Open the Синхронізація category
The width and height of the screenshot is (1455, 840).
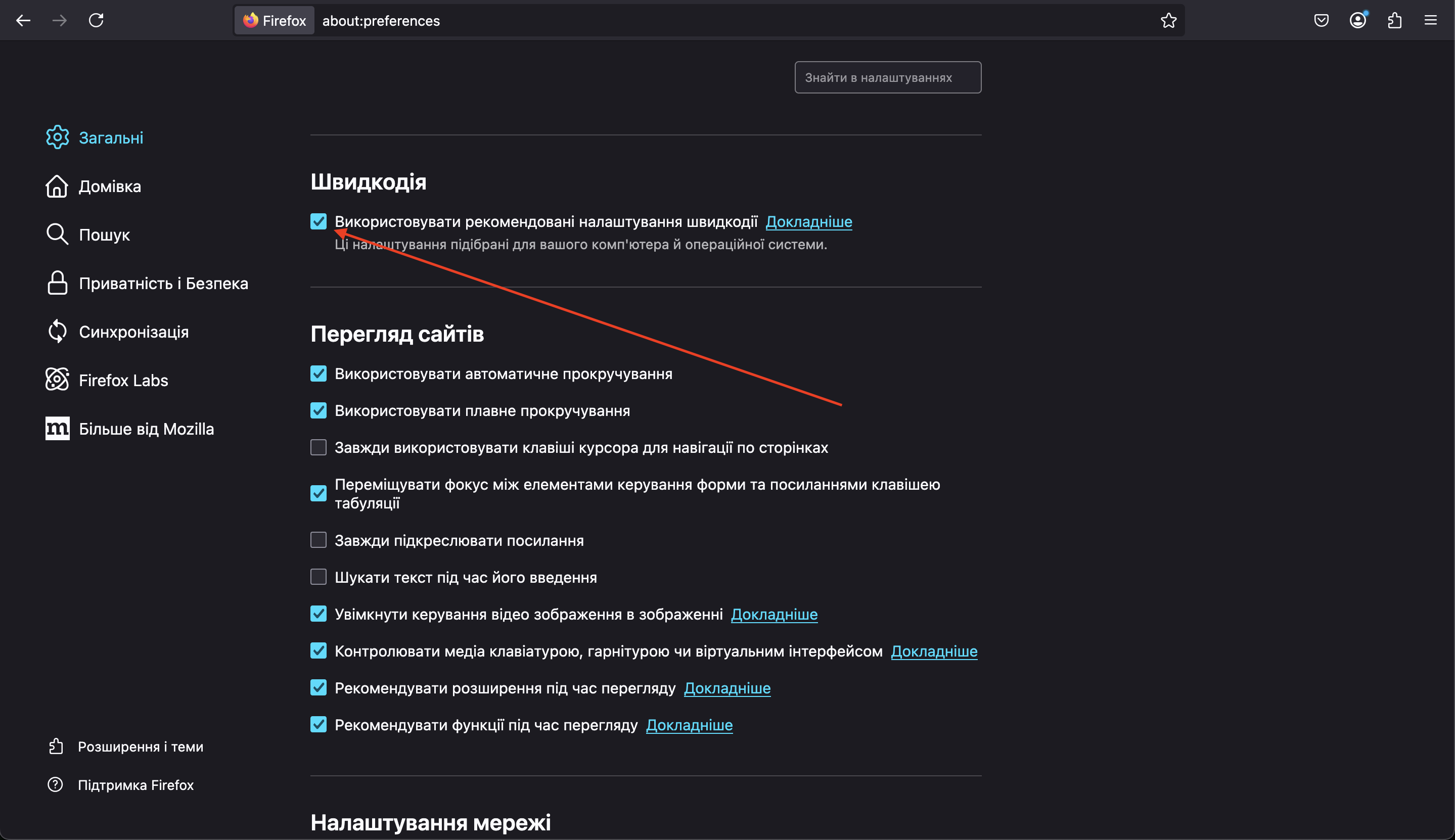click(134, 332)
